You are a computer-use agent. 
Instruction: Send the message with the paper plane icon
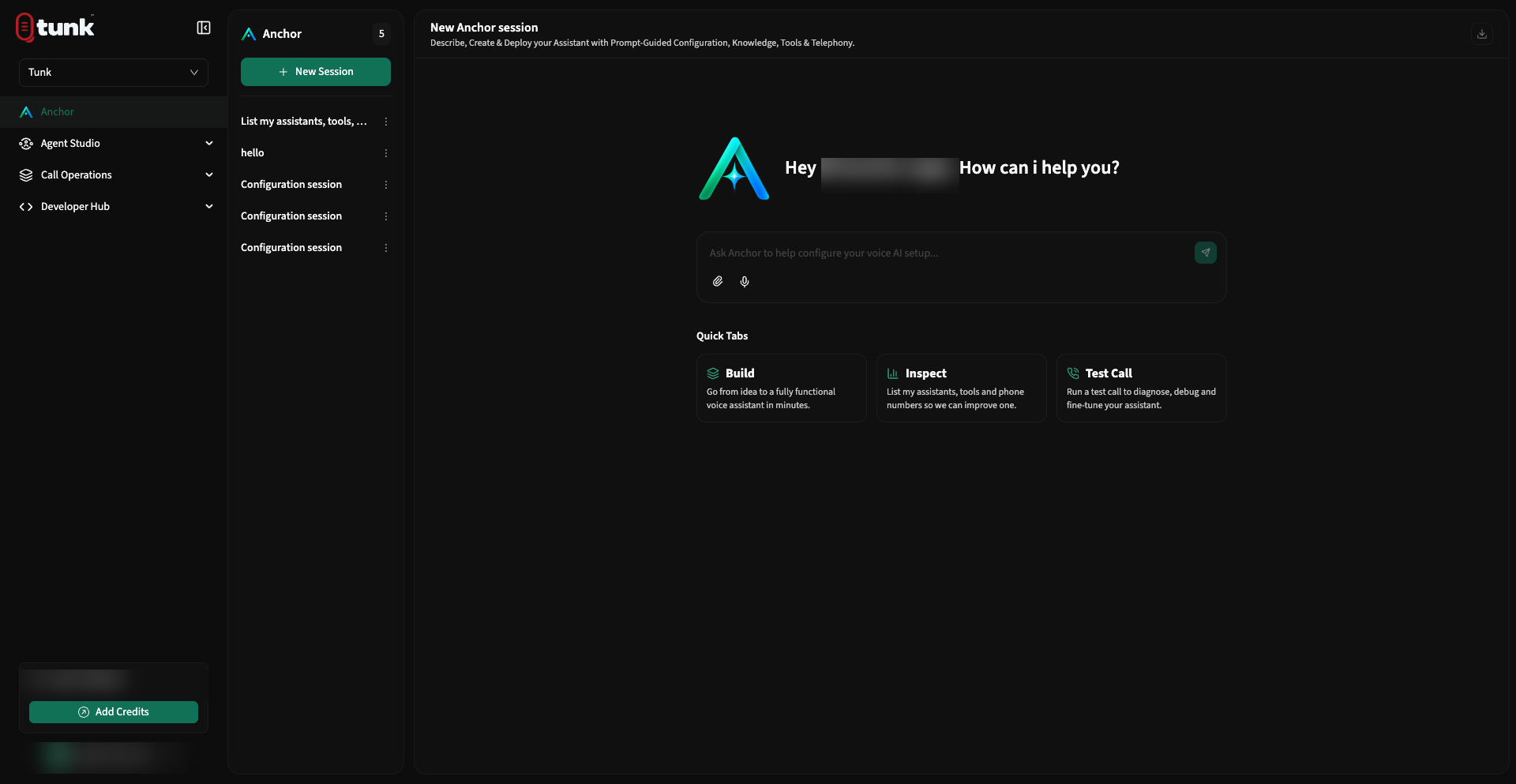tap(1206, 253)
